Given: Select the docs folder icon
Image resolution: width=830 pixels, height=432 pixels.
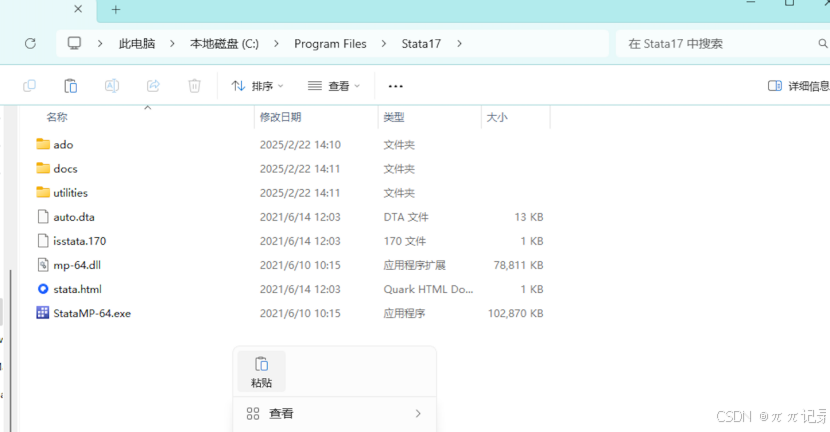Looking at the screenshot, I should point(43,168).
